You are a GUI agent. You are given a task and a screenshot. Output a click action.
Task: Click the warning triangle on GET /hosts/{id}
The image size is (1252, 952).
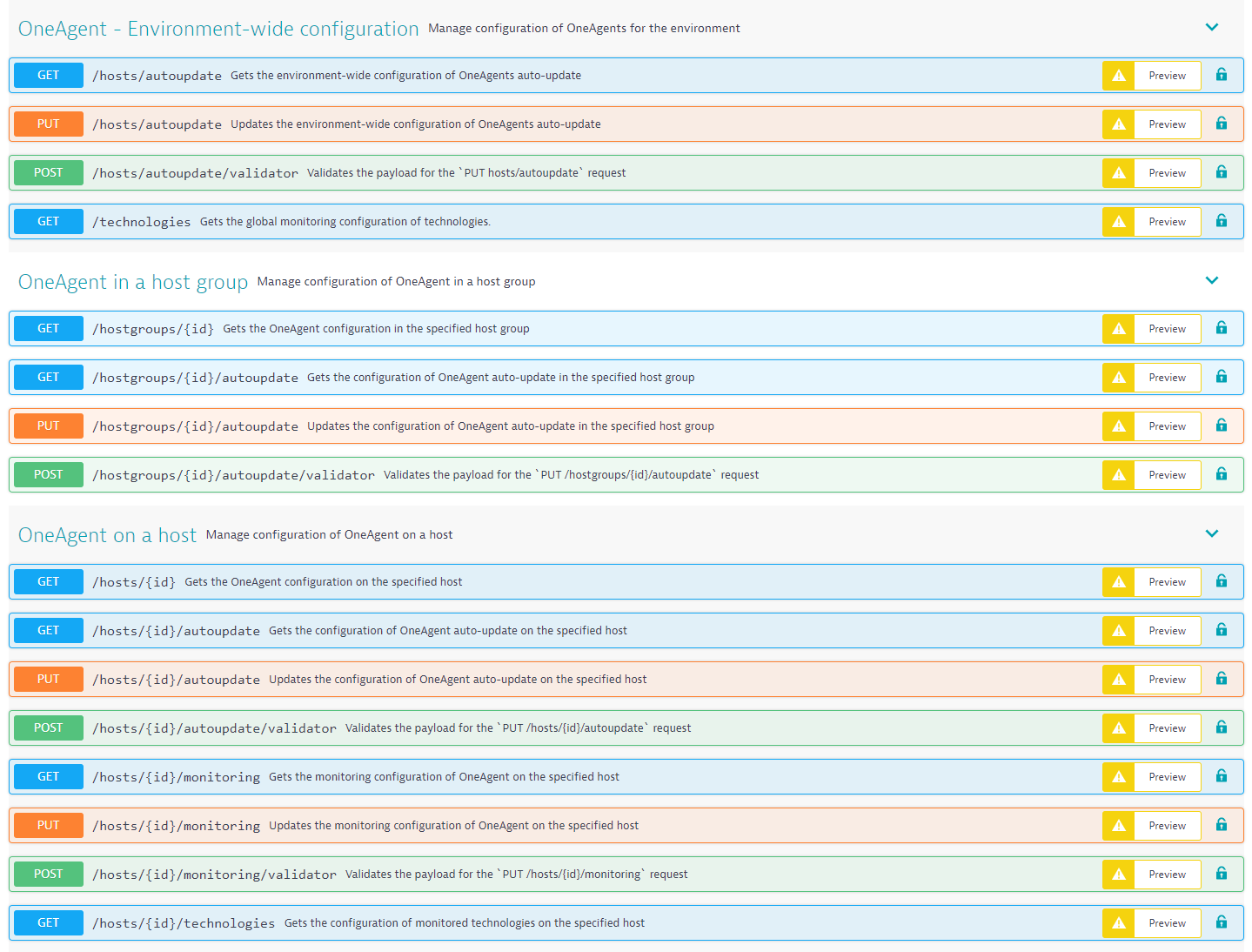point(1119,582)
